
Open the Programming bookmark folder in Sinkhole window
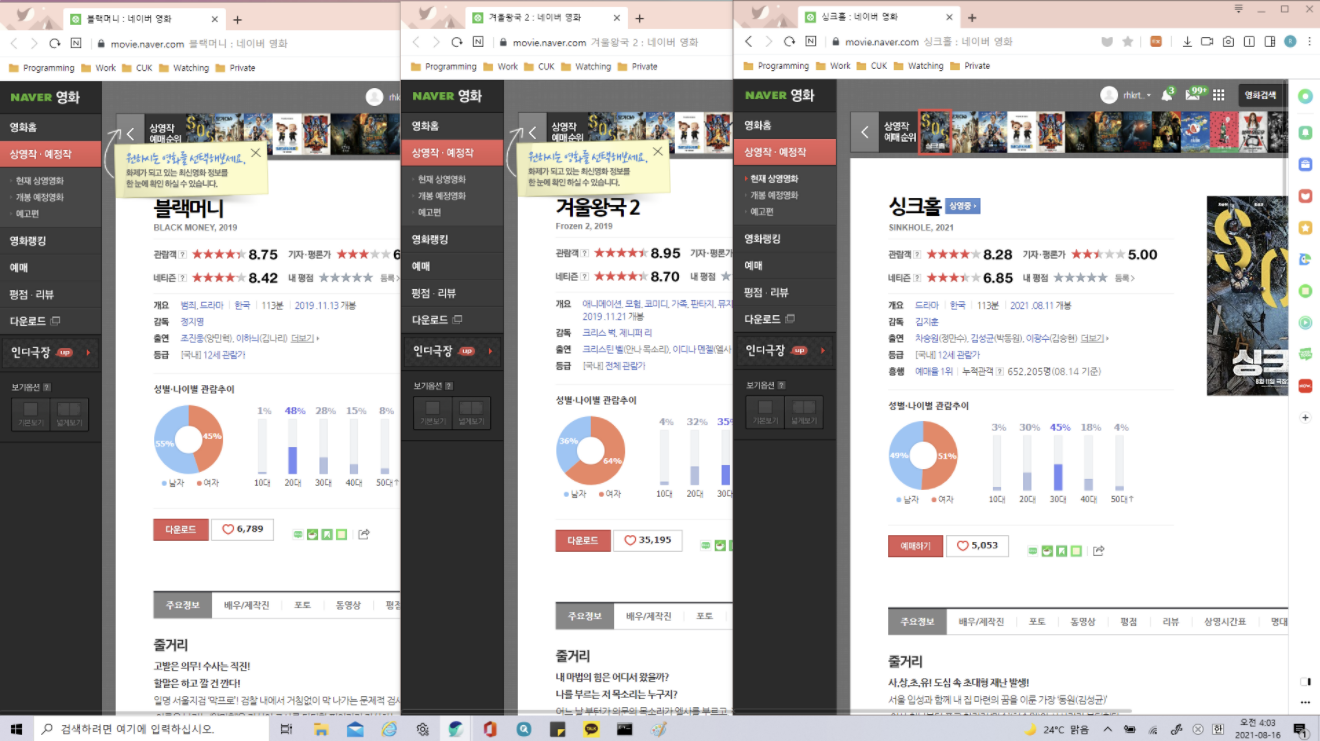coord(775,66)
